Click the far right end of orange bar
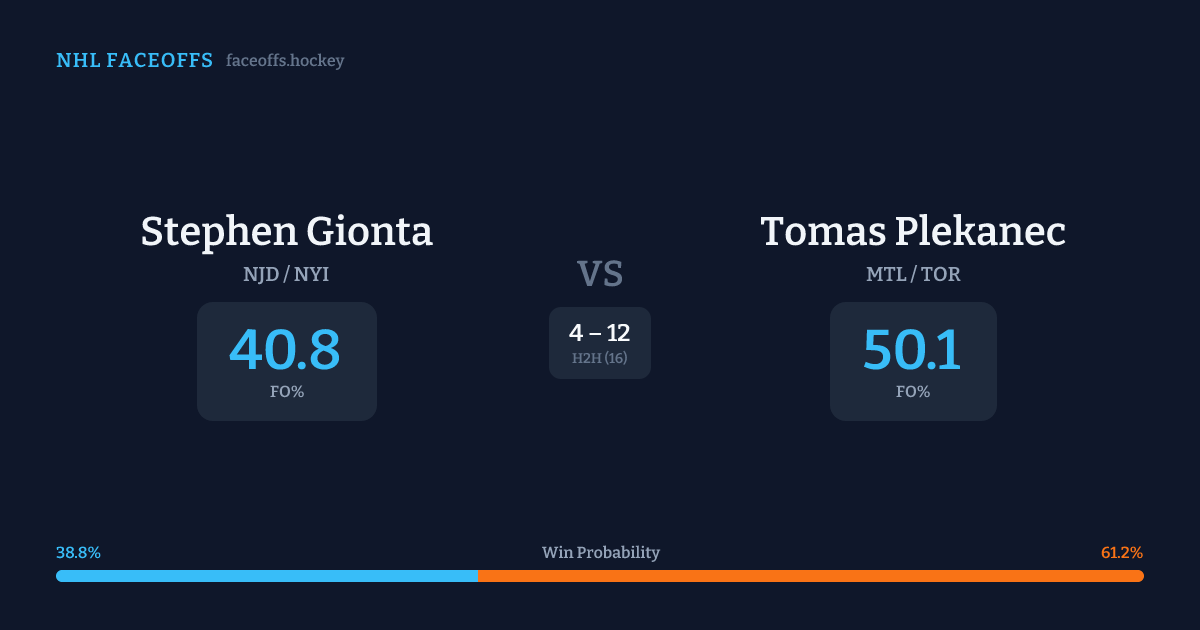This screenshot has width=1200, height=630. [x=1140, y=576]
